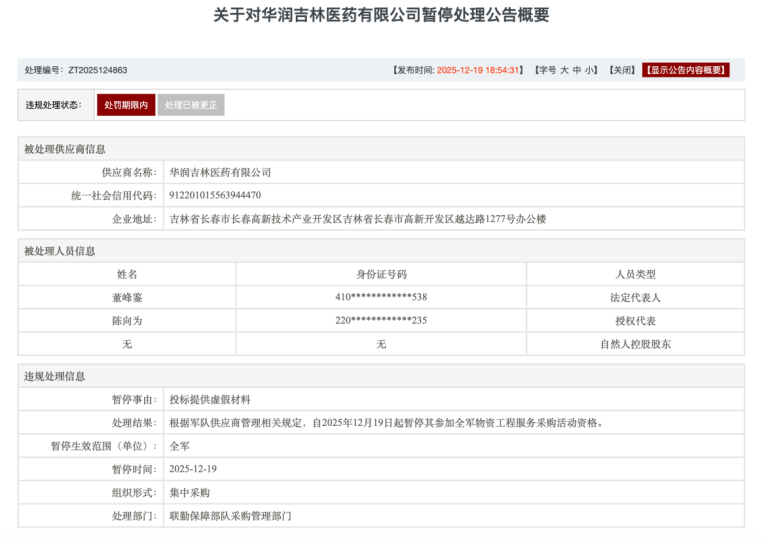Click the processing department 联勤保障部队采购管理部门

point(231,516)
